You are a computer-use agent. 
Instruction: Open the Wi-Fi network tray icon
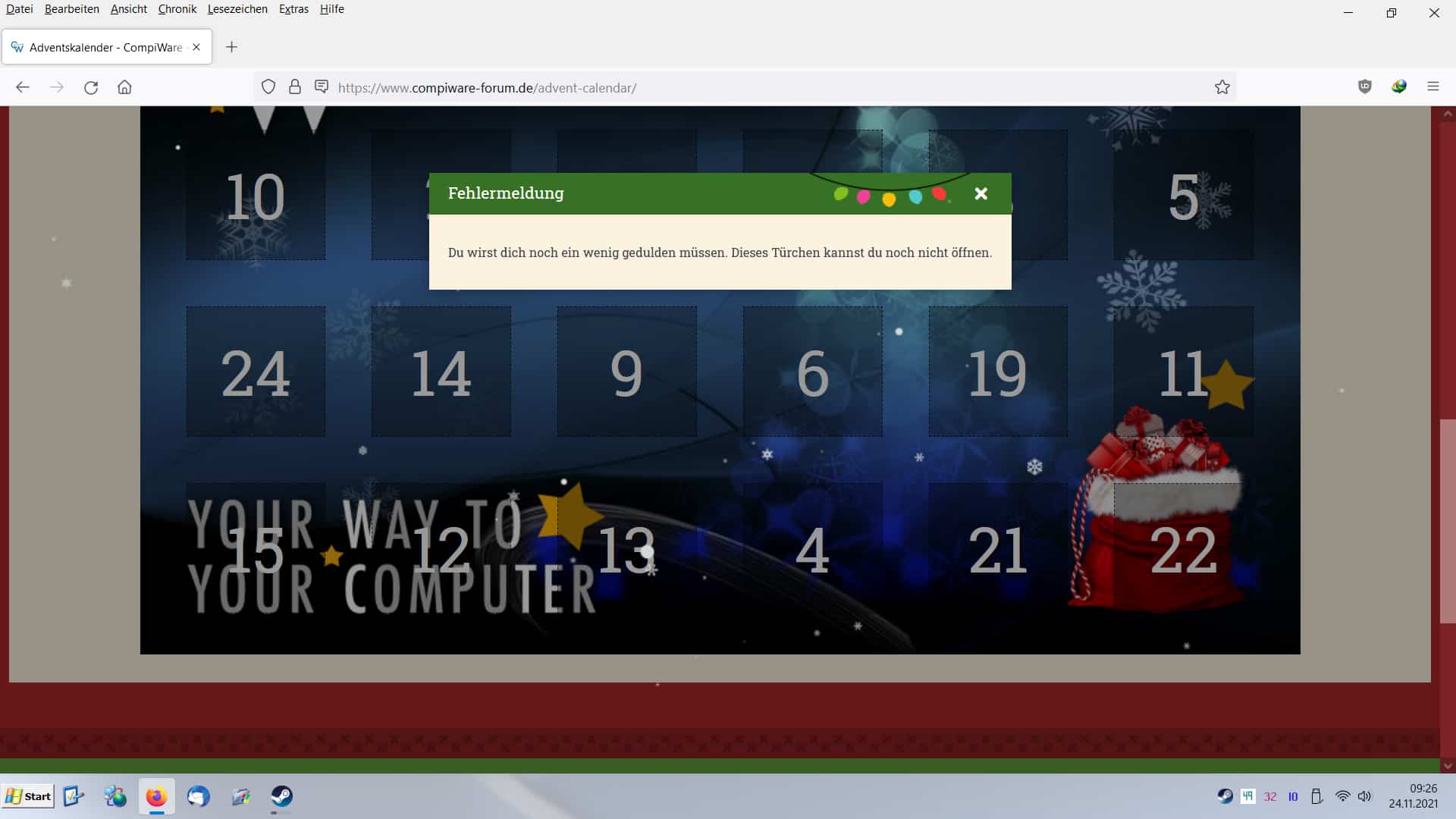(1342, 795)
